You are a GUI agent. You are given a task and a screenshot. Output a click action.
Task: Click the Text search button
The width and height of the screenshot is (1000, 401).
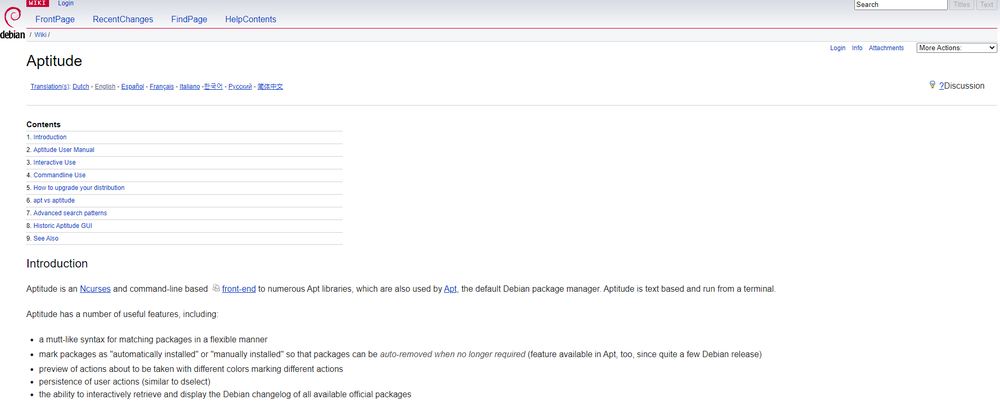point(986,4)
